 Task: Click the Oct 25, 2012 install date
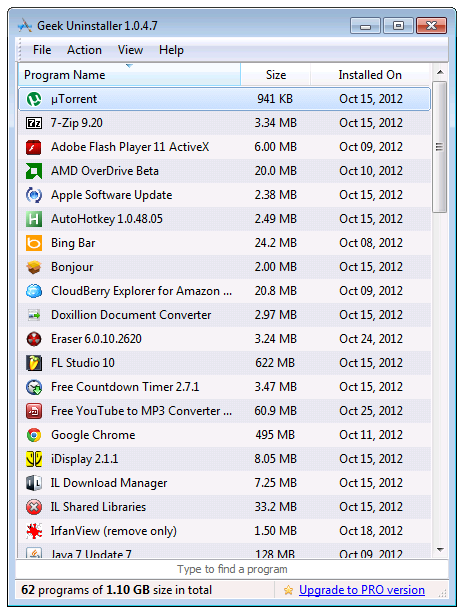click(x=371, y=411)
